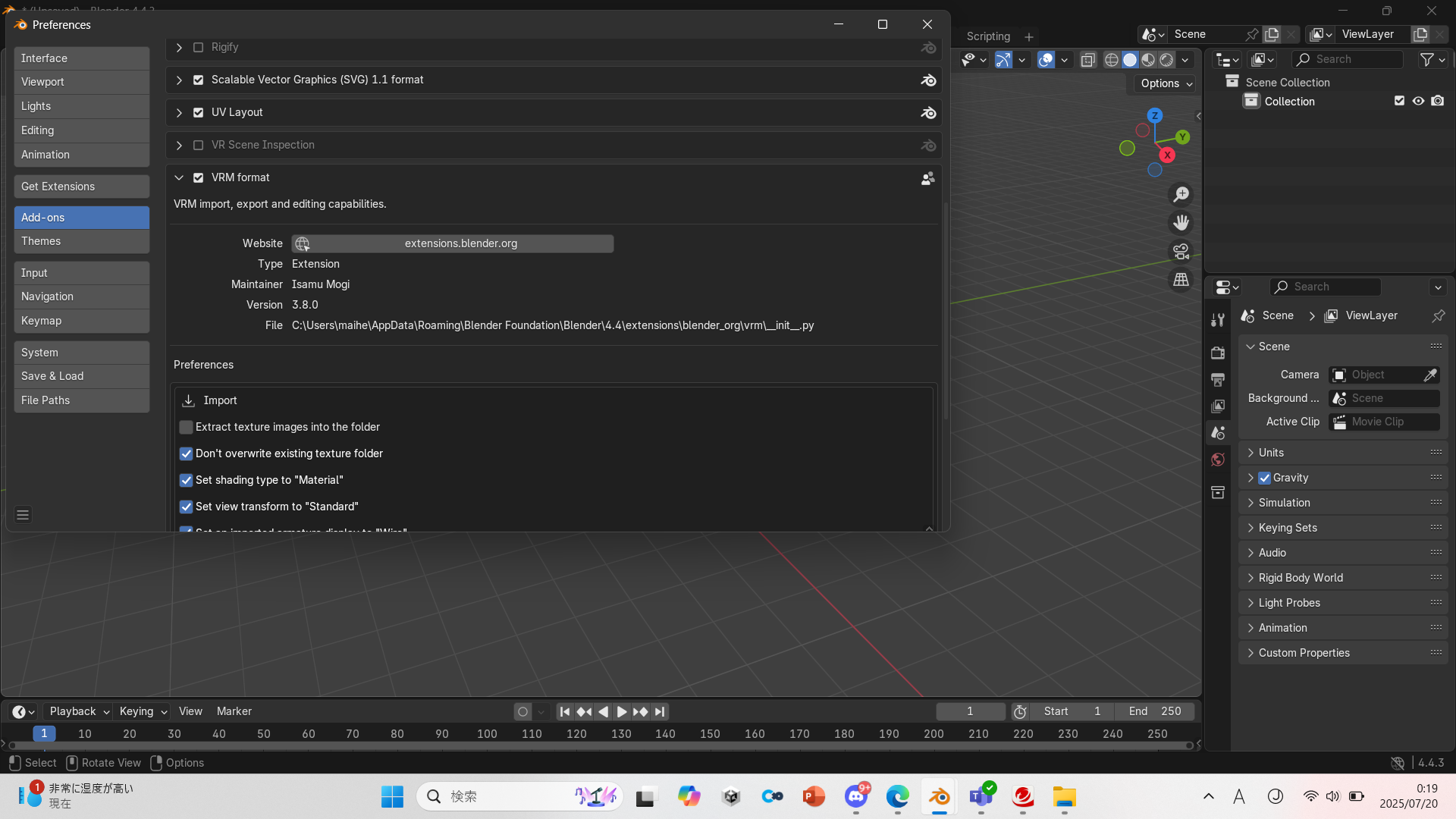
Task: Uncheck the Gravity checkbox in Scene properties
Action: point(1264,478)
